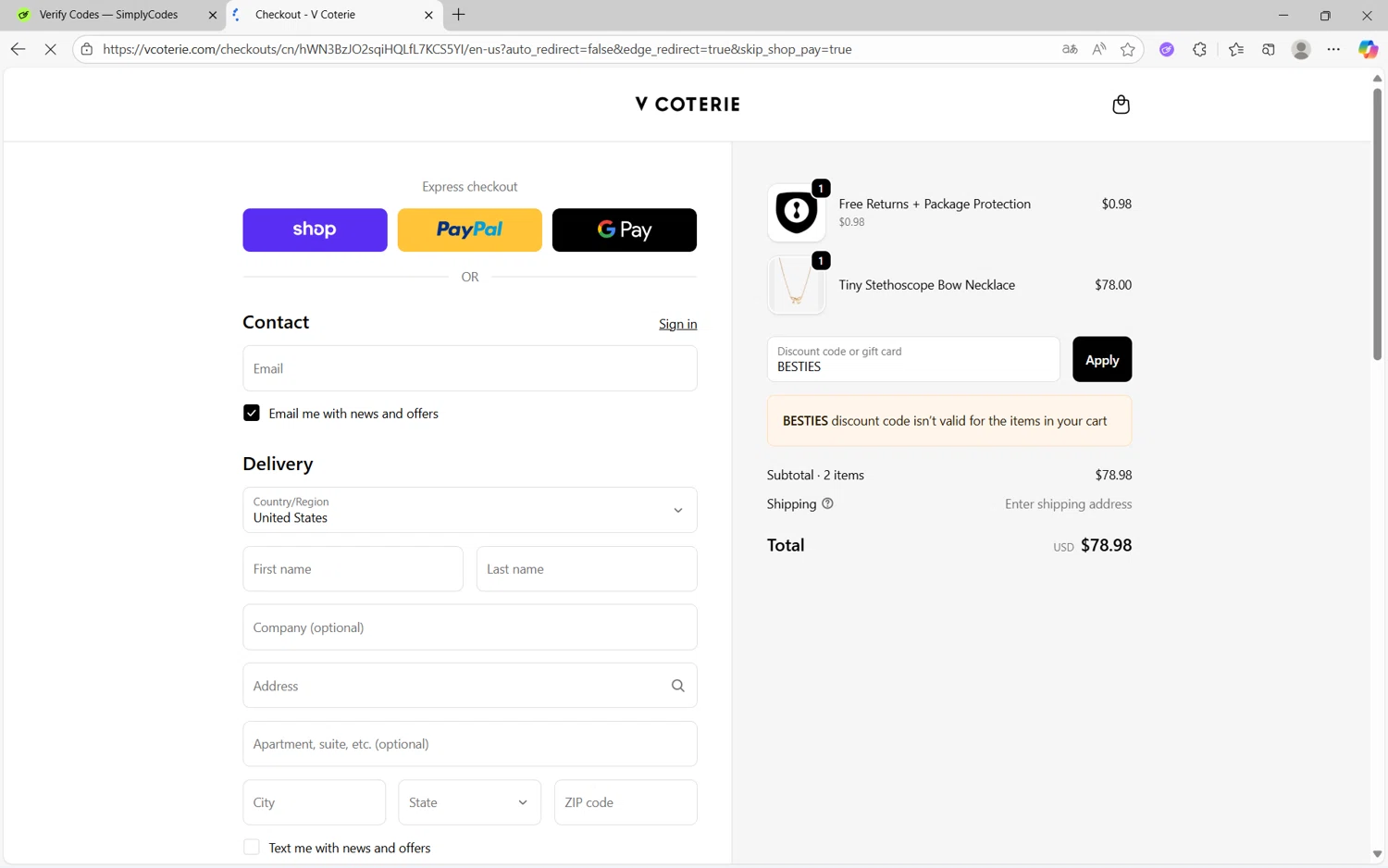Viewport: 1388px width, 868px height.
Task: Click the Sign in link
Action: (x=678, y=324)
